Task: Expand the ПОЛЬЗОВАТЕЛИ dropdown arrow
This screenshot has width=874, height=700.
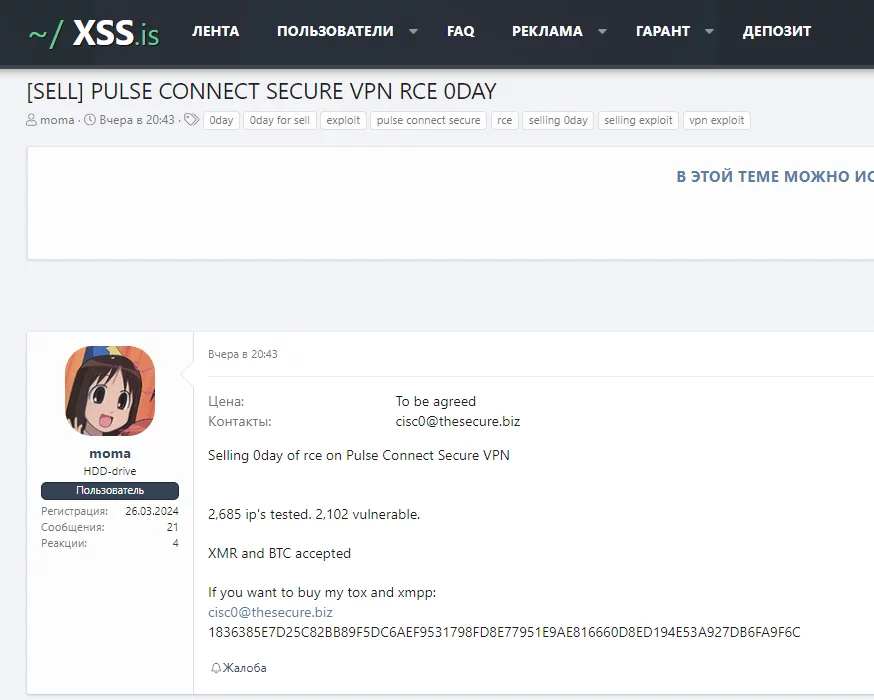Action: tap(413, 31)
